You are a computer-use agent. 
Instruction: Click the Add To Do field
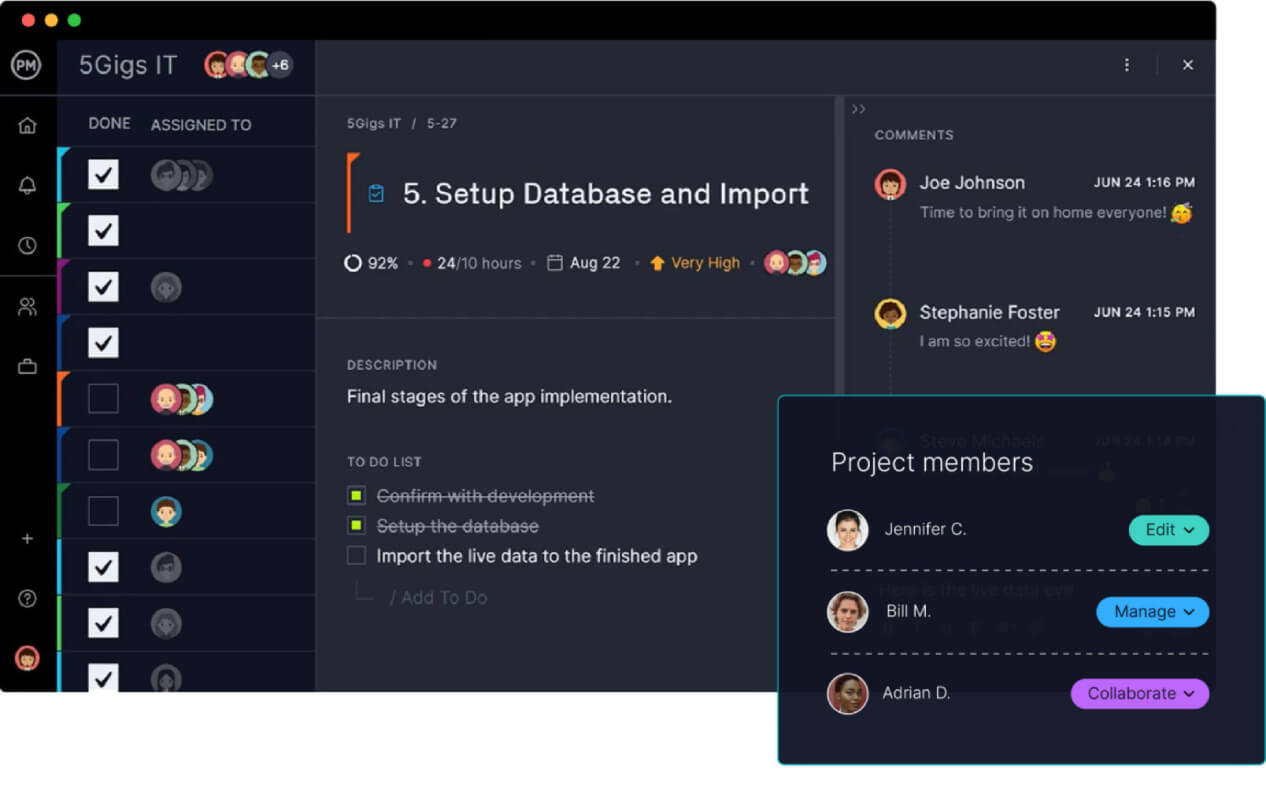tap(438, 598)
